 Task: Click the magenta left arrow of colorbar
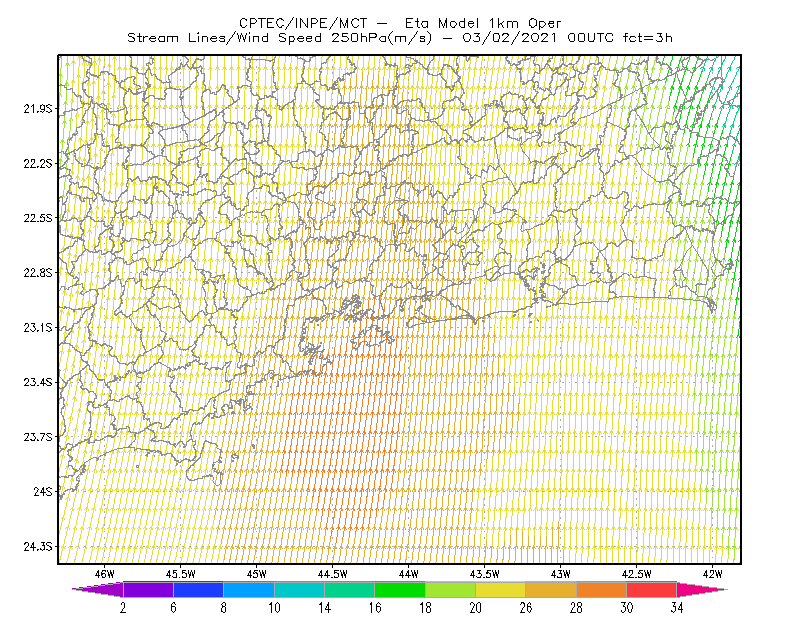[x=98, y=589]
